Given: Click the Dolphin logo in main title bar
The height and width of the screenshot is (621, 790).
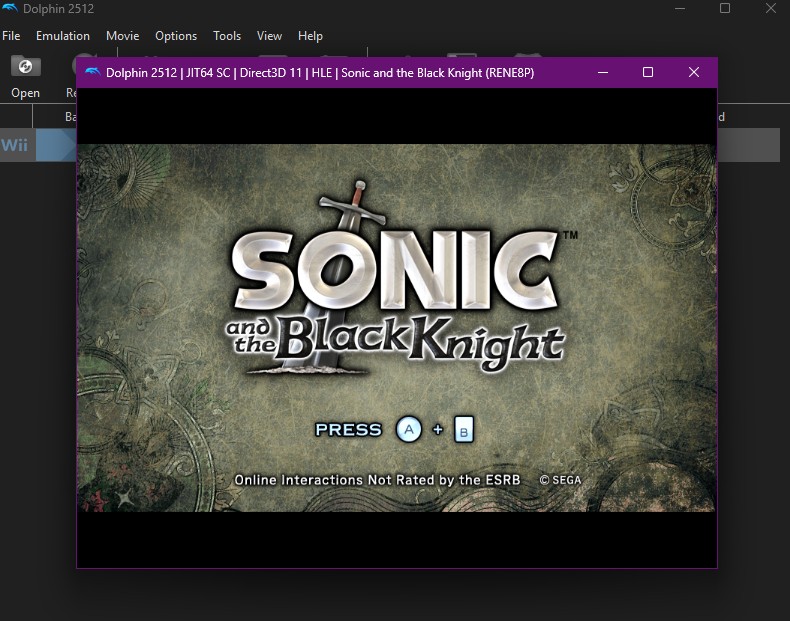Looking at the screenshot, I should [x=10, y=9].
